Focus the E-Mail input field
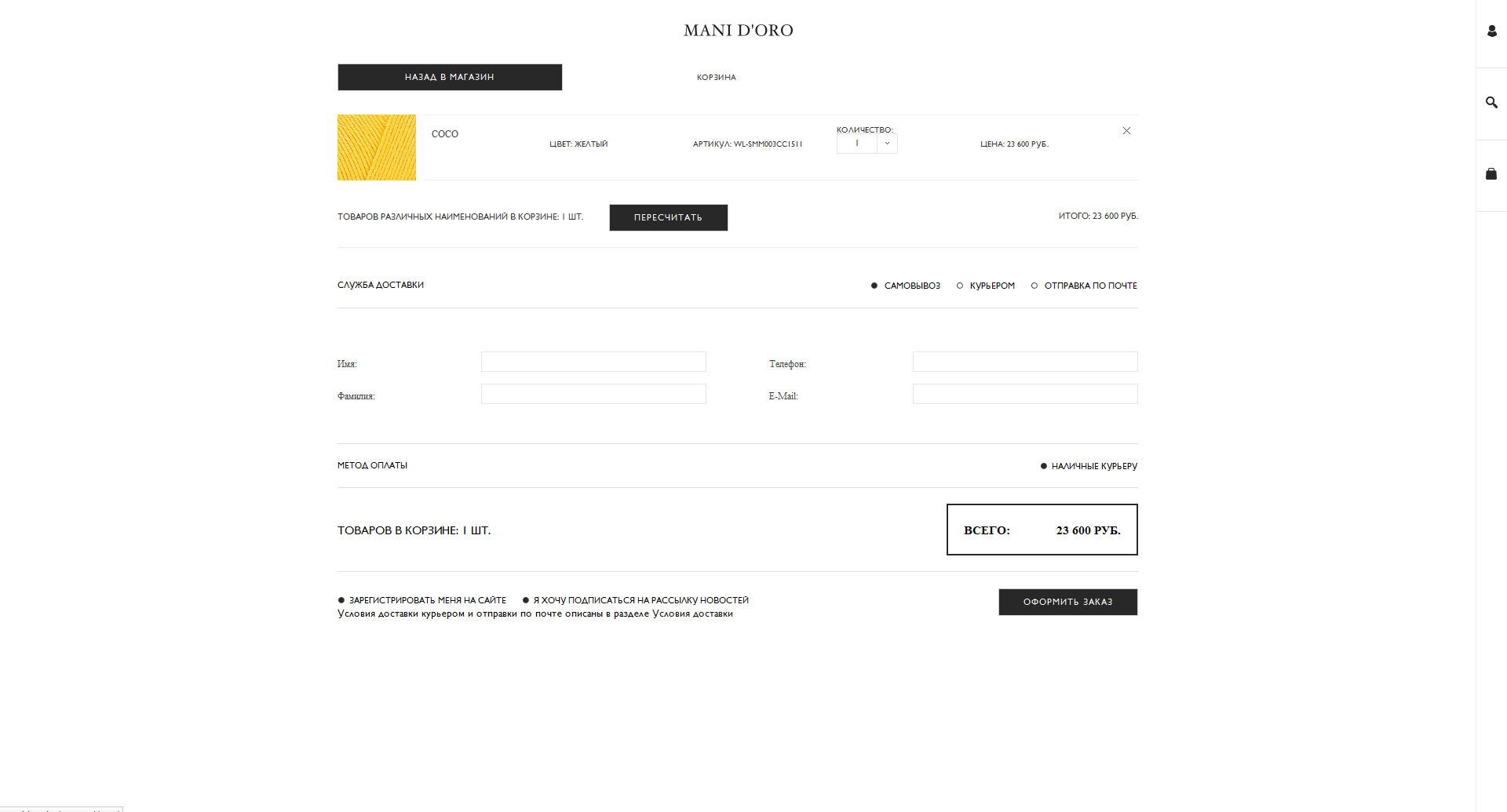The image size is (1507, 812). click(1025, 394)
